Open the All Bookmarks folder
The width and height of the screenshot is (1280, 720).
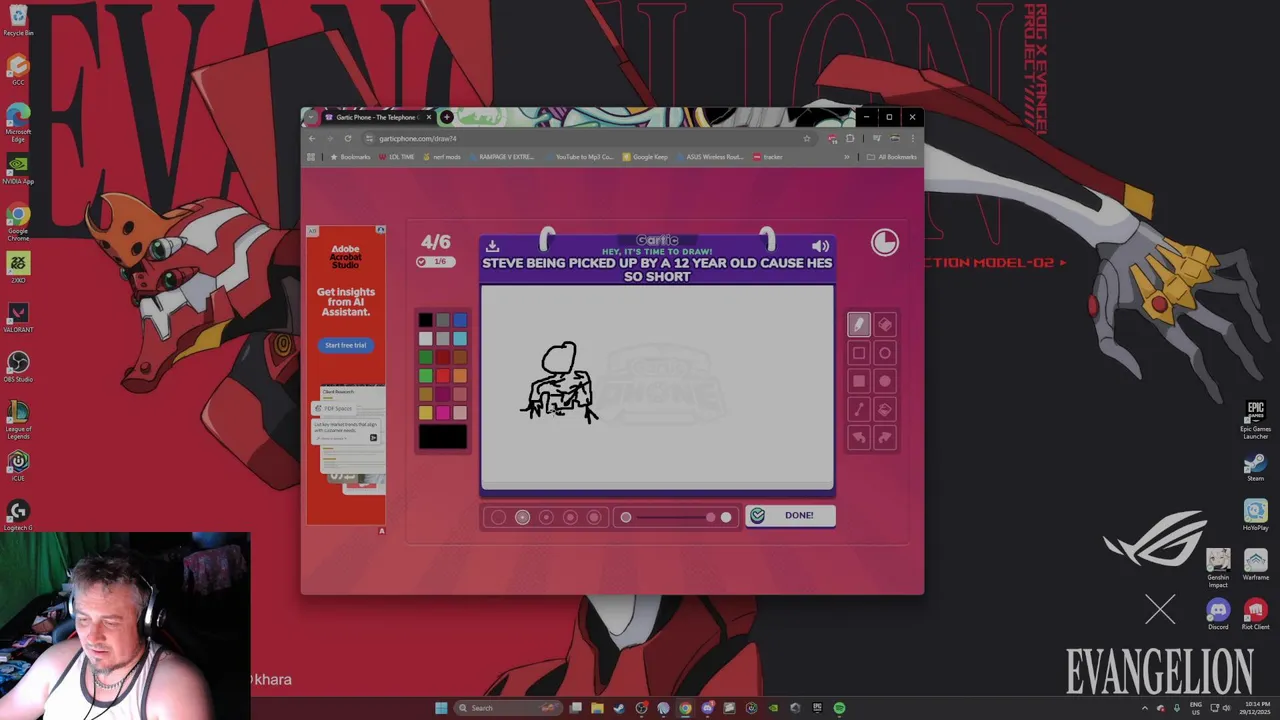(891, 157)
